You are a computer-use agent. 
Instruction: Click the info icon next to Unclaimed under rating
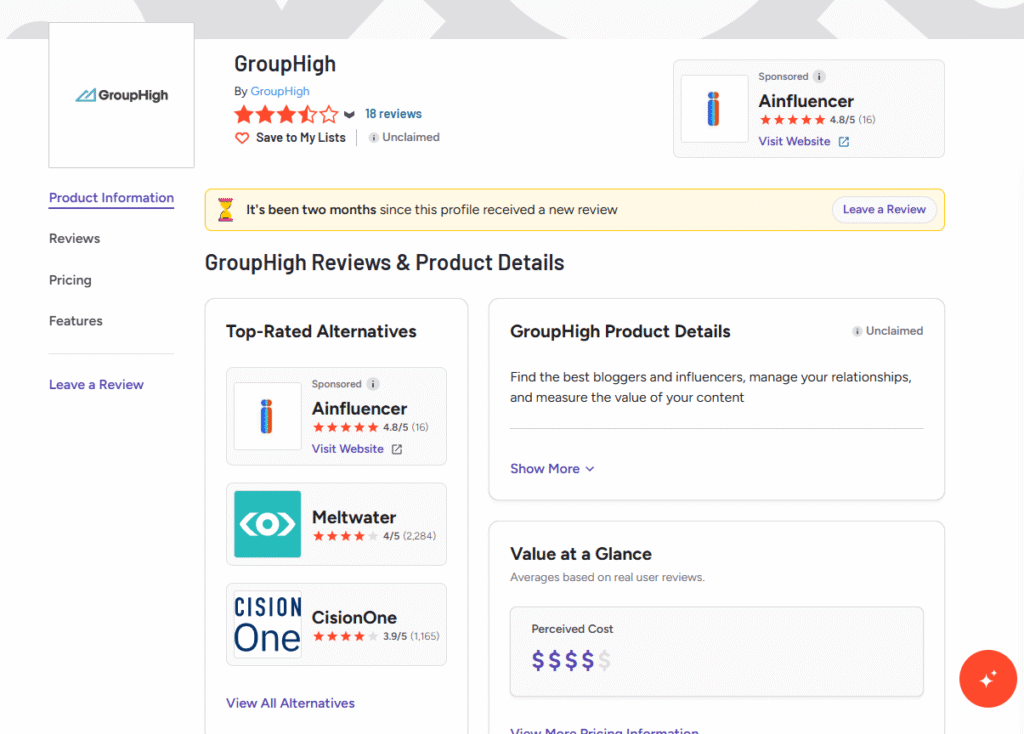374,137
